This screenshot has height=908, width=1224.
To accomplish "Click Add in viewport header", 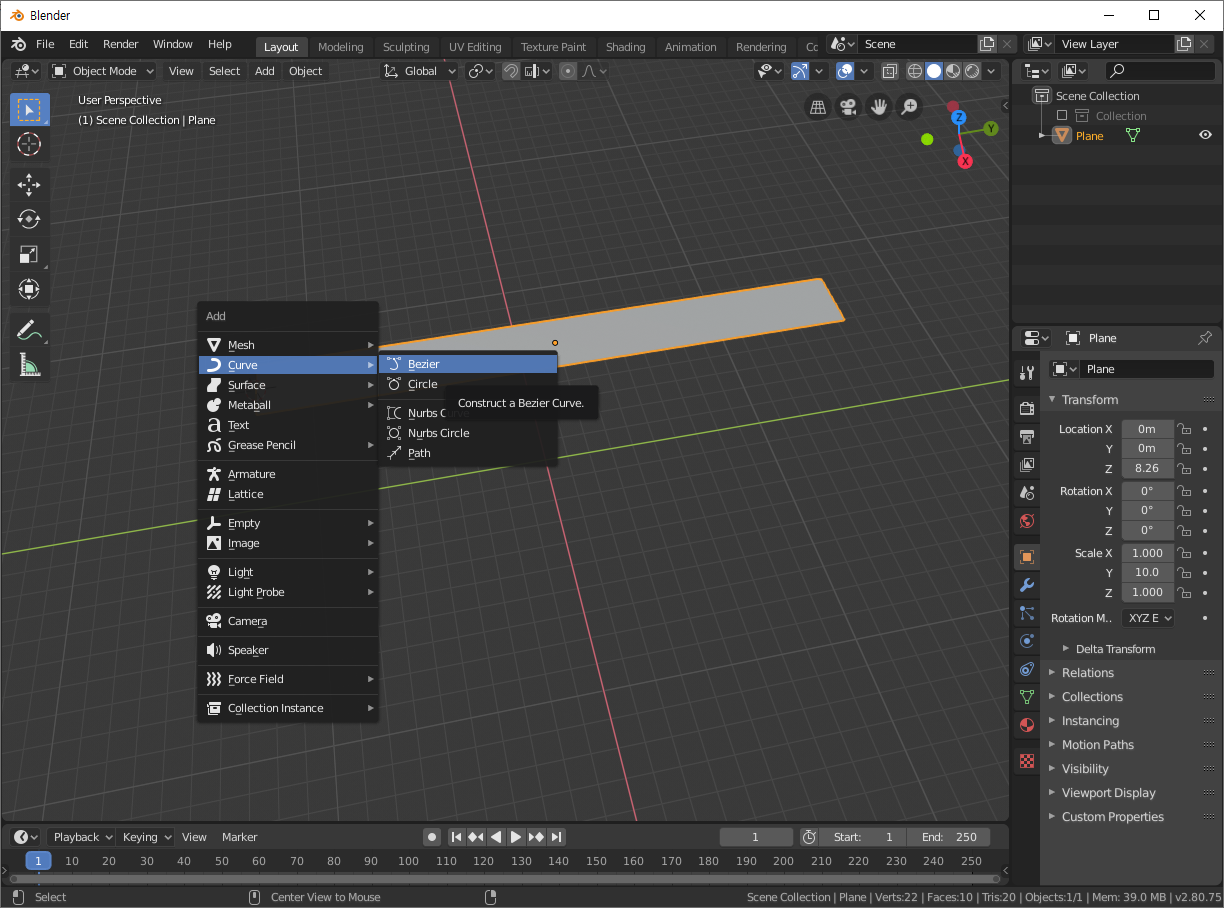I will [x=264, y=71].
